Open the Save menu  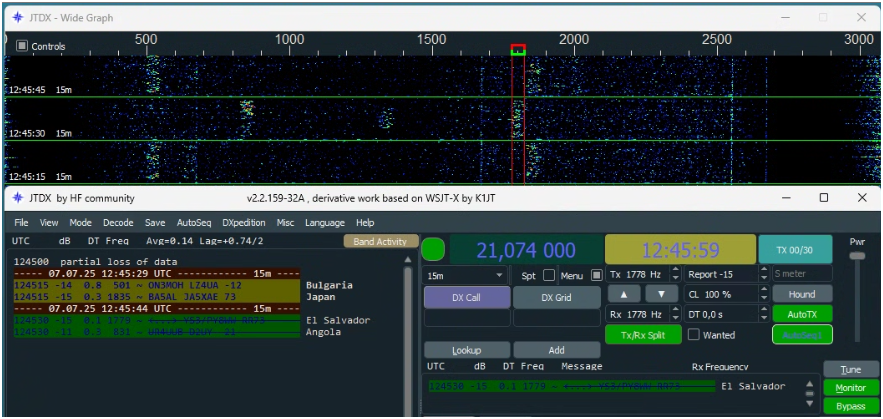(x=155, y=222)
